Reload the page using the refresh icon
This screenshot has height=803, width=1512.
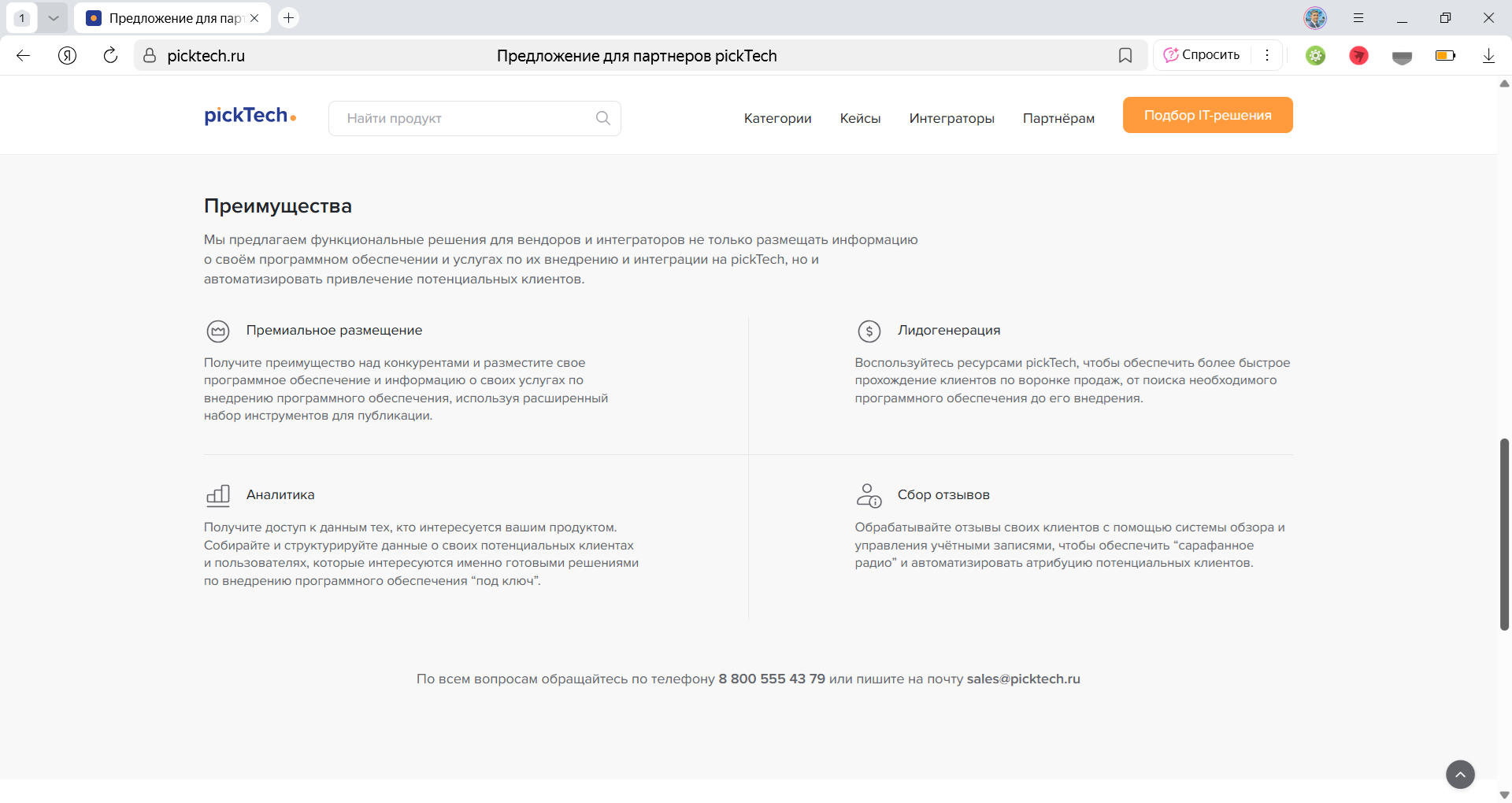pos(110,55)
